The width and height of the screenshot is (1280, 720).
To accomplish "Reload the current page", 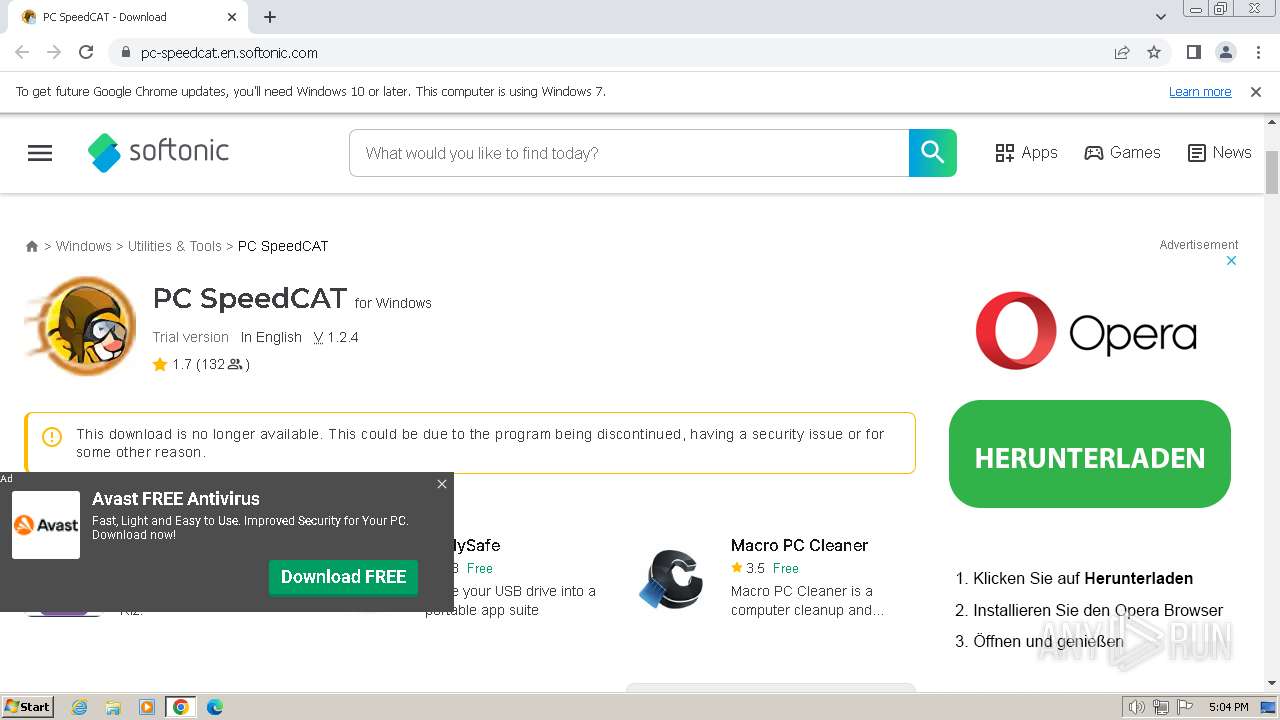I will [x=86, y=52].
